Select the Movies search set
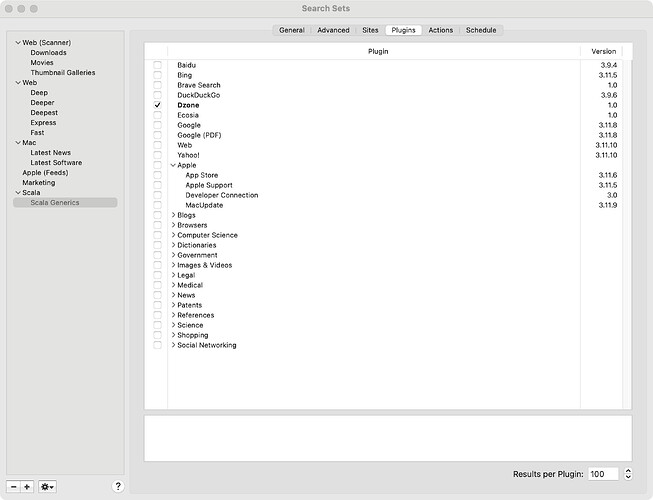The height and width of the screenshot is (500, 653). [42, 62]
